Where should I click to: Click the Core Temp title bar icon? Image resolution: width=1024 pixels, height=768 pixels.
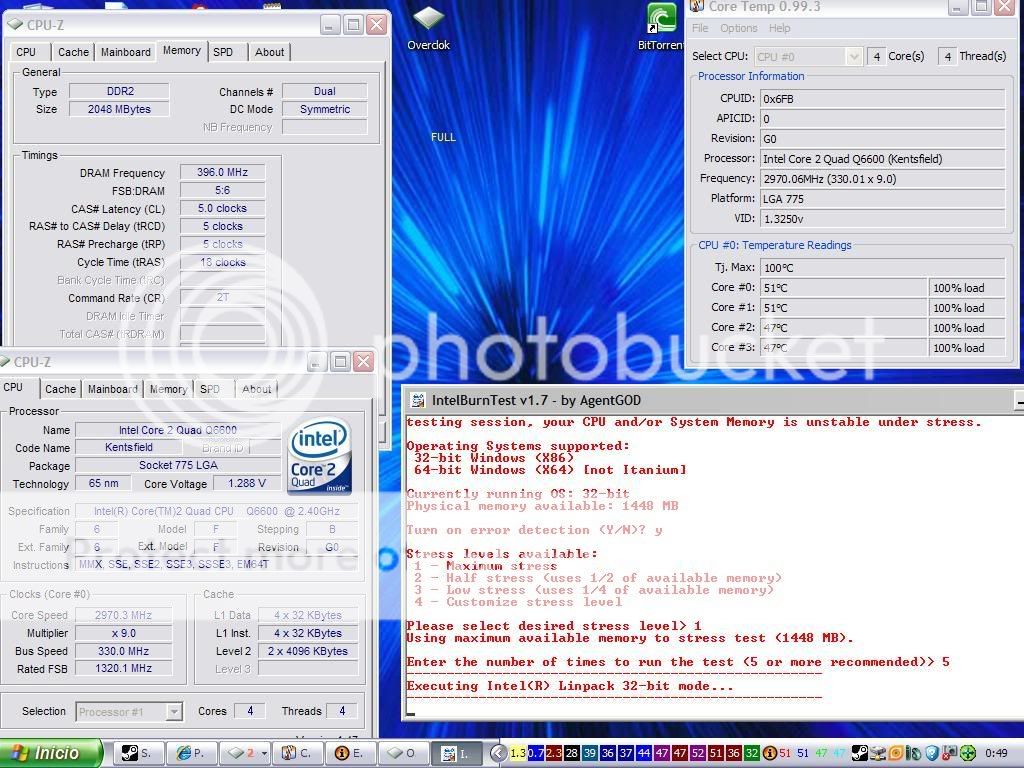[697, 7]
